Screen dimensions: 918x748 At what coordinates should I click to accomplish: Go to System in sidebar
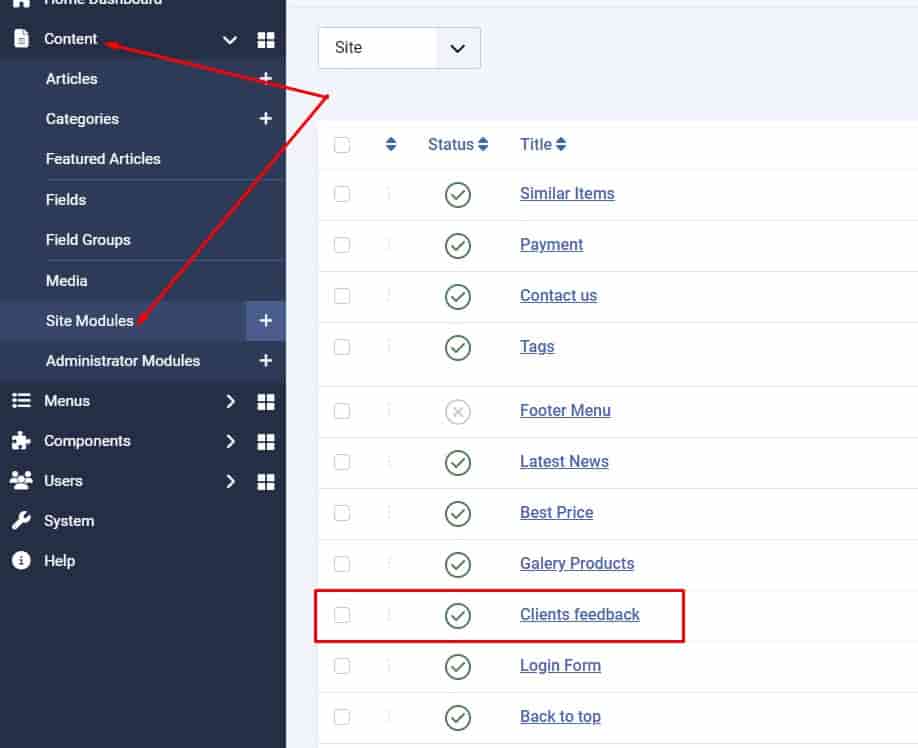pyautogui.click(x=69, y=521)
